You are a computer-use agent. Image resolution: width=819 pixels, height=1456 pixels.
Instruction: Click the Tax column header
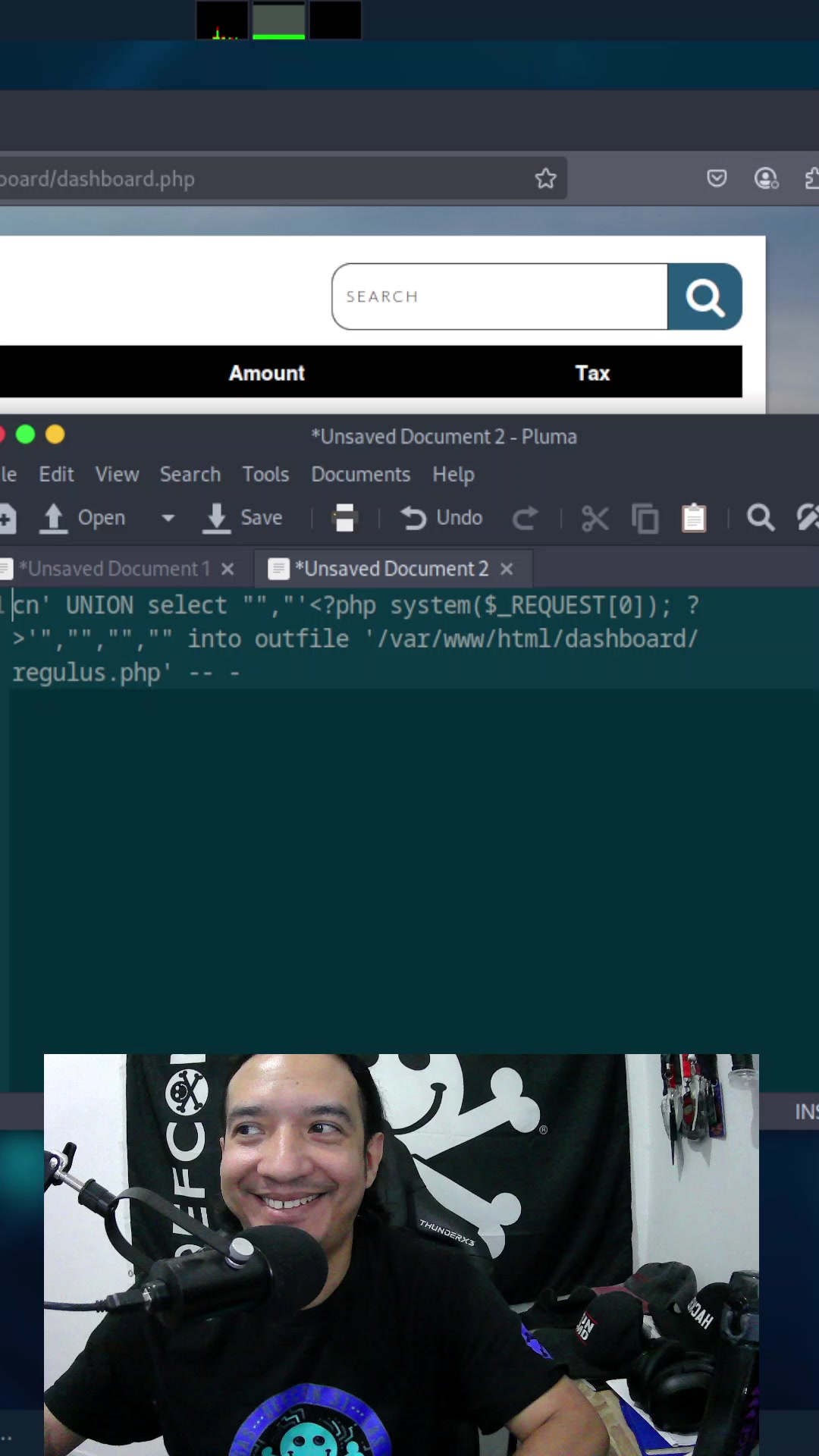[592, 373]
